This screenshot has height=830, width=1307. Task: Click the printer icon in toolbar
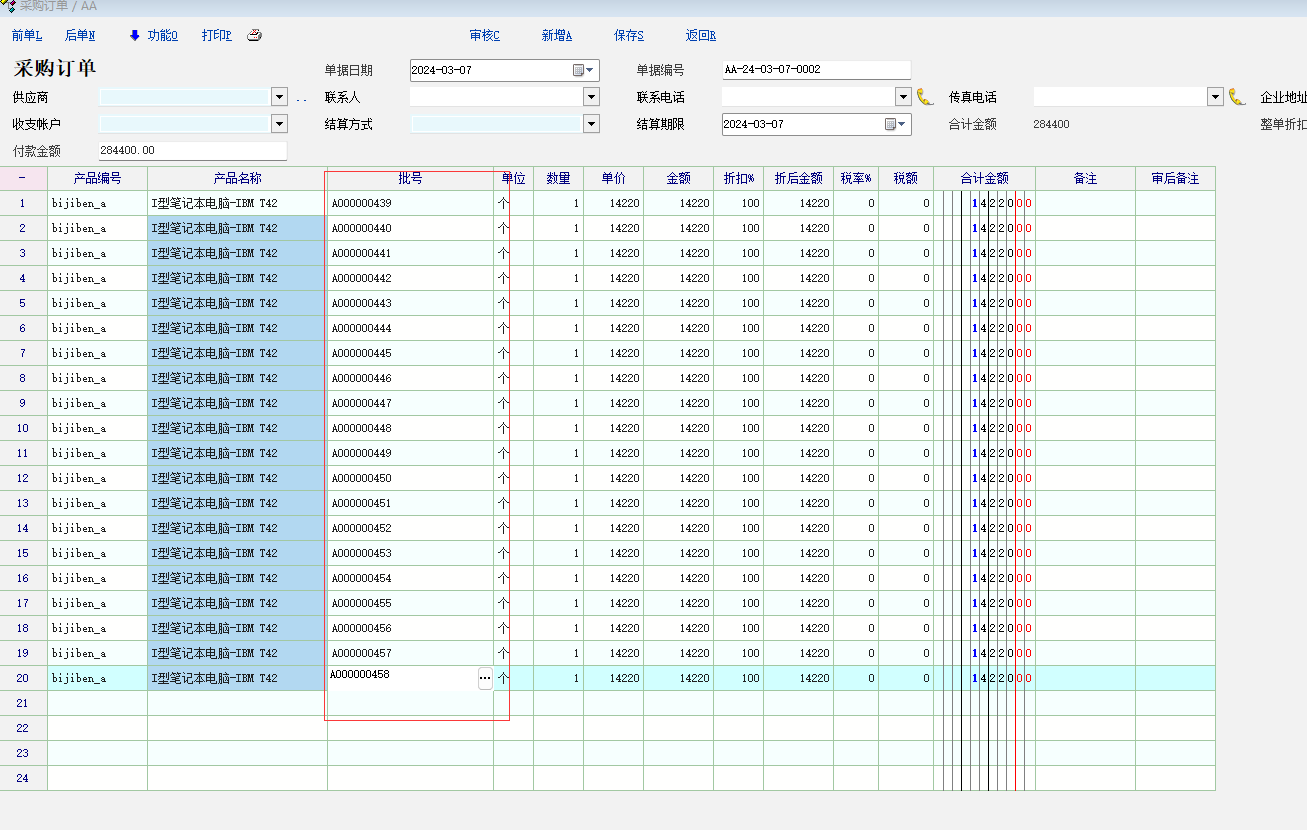click(255, 35)
